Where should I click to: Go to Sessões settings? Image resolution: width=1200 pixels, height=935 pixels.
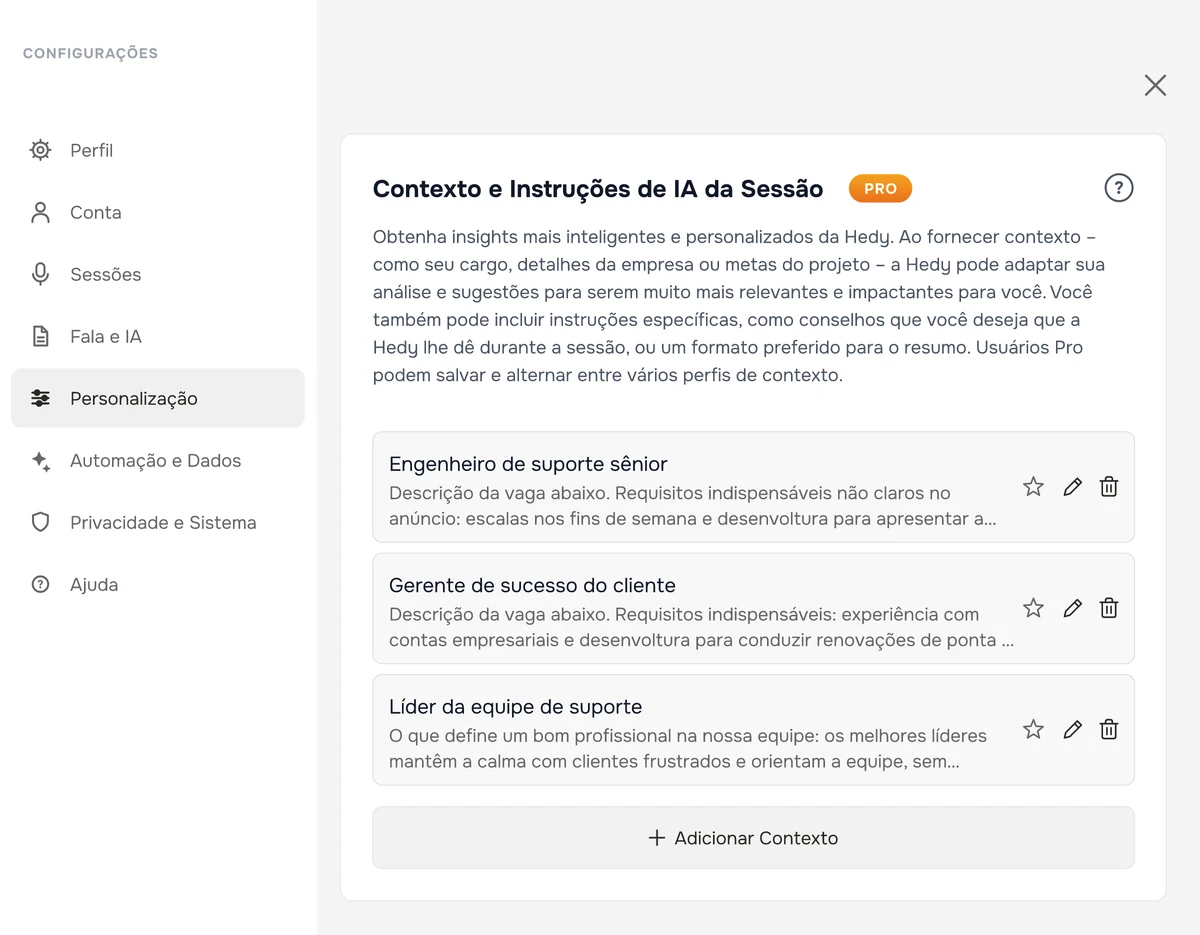[158, 274]
